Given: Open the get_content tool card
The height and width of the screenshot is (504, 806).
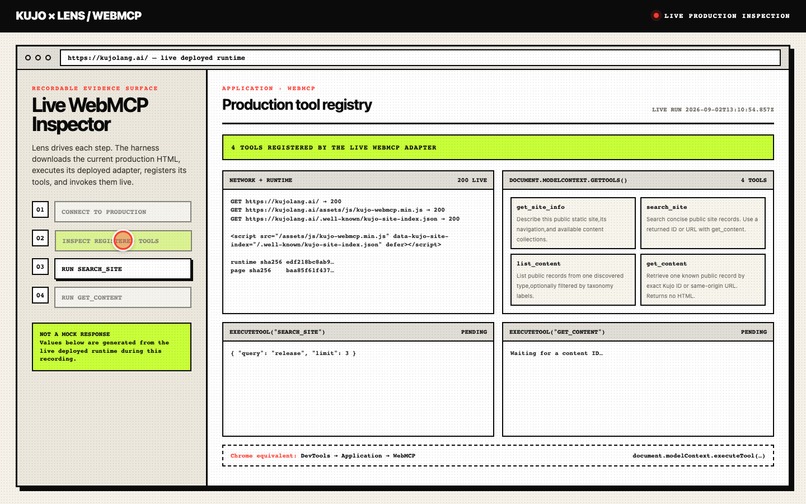Looking at the screenshot, I should 703,279.
